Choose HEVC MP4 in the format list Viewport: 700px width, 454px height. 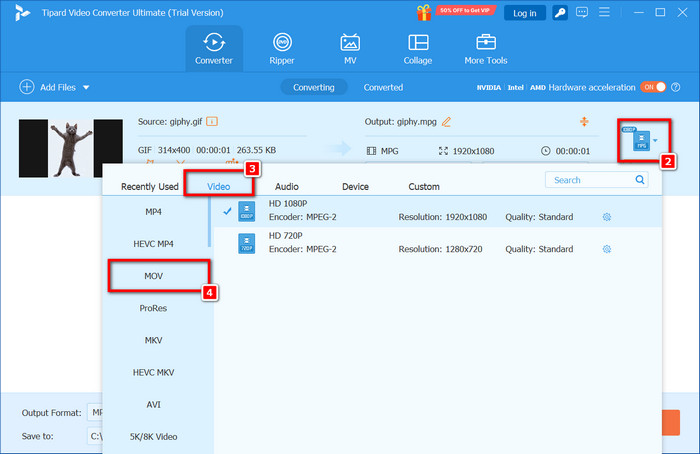(154, 244)
